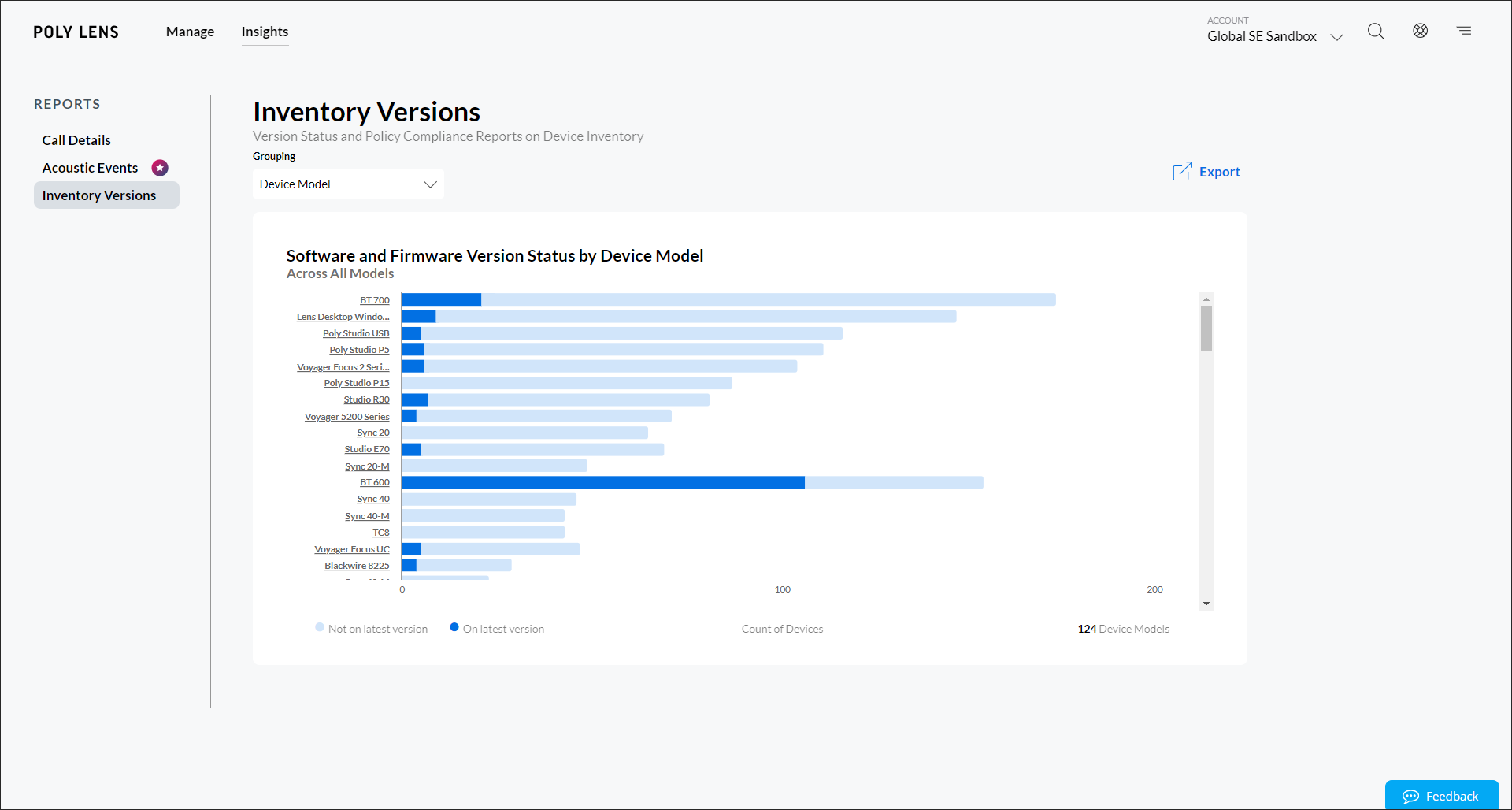1512x810 pixels.
Task: Click the search magnifier icon
Action: point(1377,31)
